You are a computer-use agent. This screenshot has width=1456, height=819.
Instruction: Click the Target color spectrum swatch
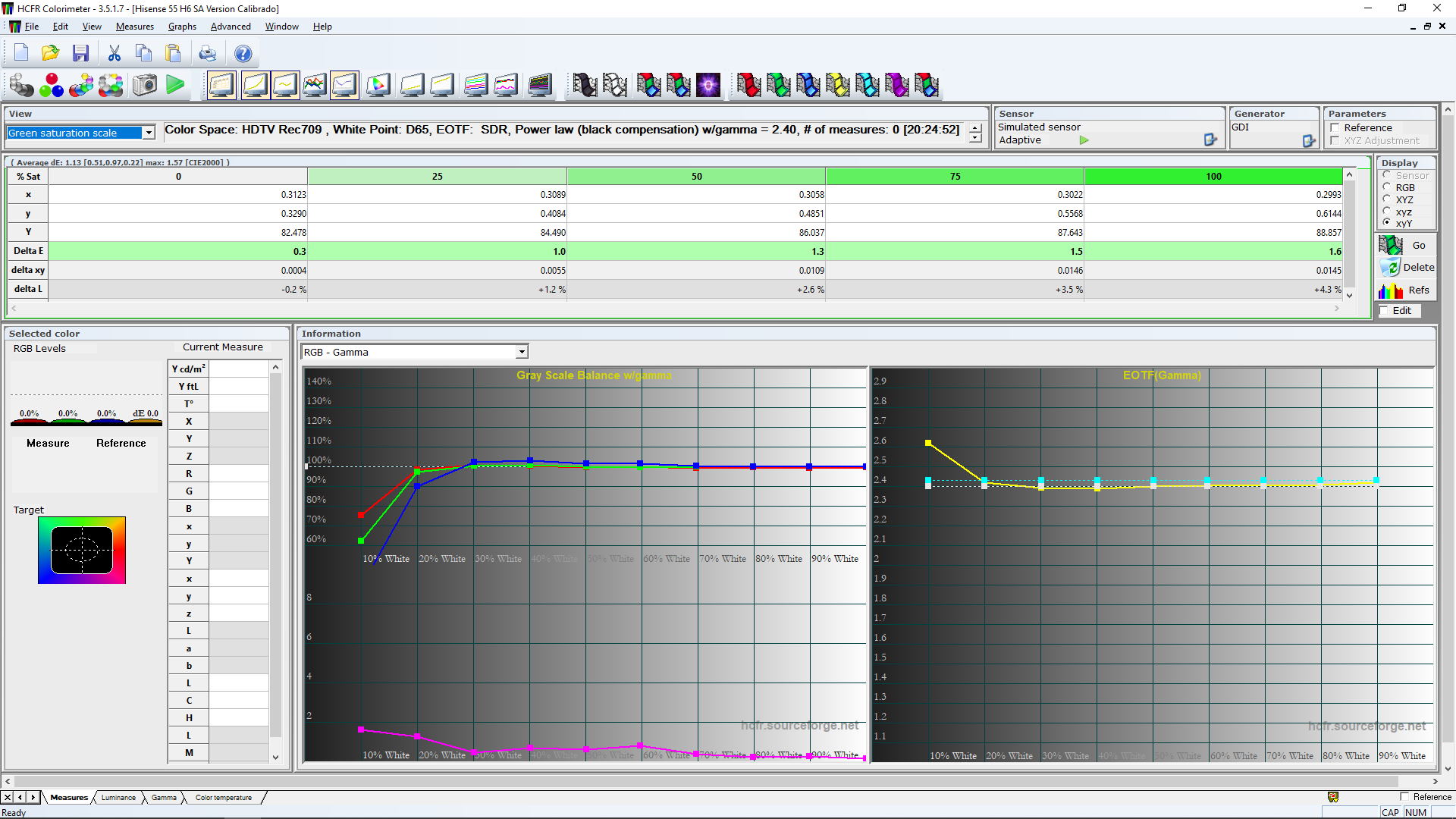82,551
